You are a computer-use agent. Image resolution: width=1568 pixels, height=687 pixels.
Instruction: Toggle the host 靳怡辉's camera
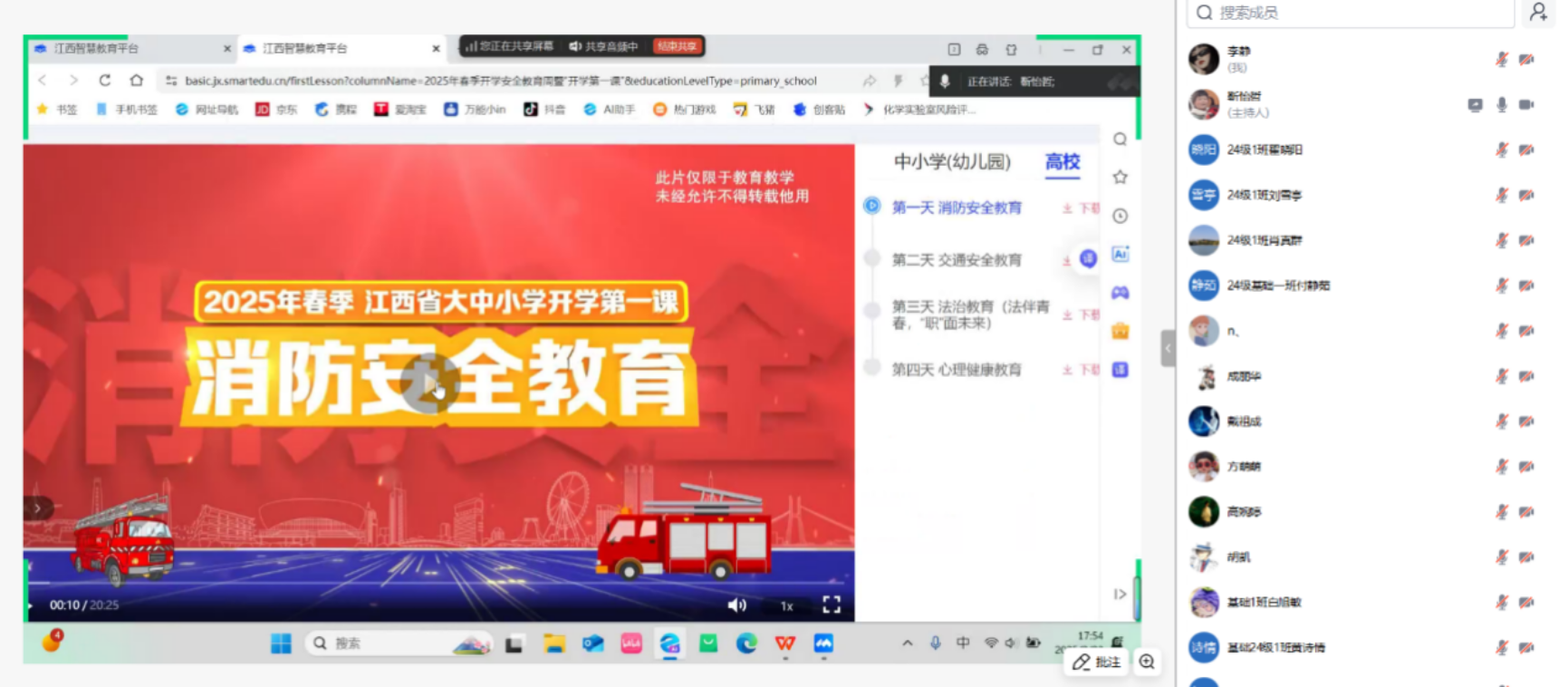point(1526,105)
